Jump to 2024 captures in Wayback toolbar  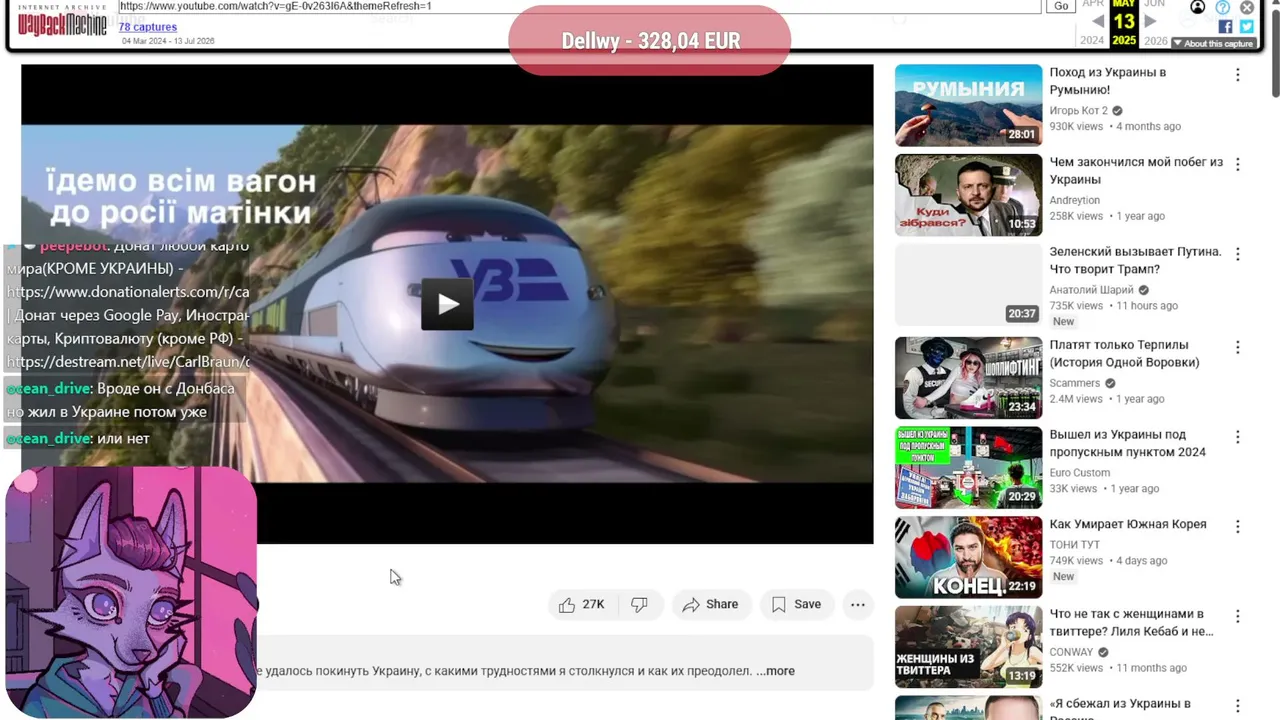click(x=1093, y=41)
